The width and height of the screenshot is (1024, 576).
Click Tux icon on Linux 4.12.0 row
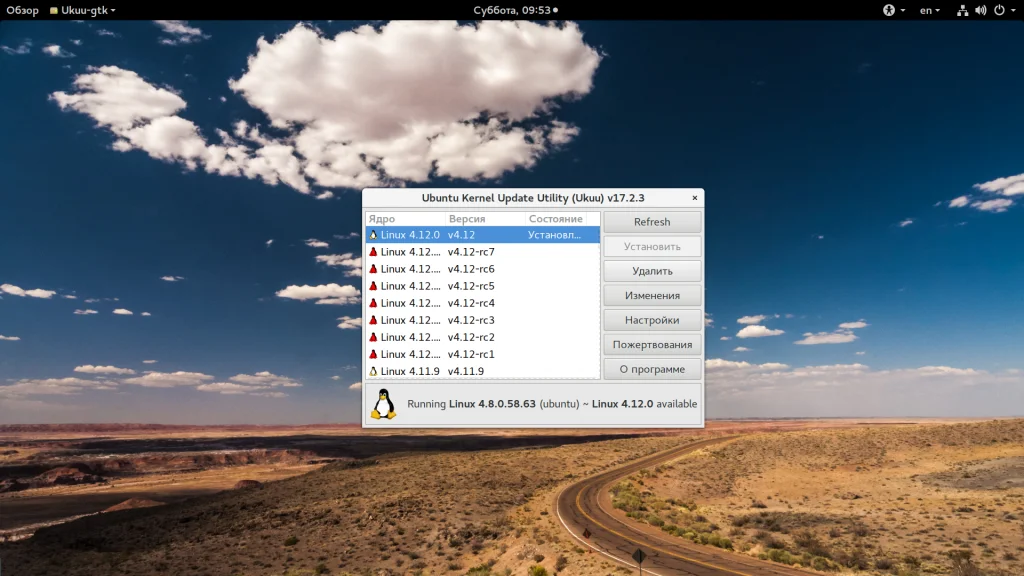click(374, 234)
